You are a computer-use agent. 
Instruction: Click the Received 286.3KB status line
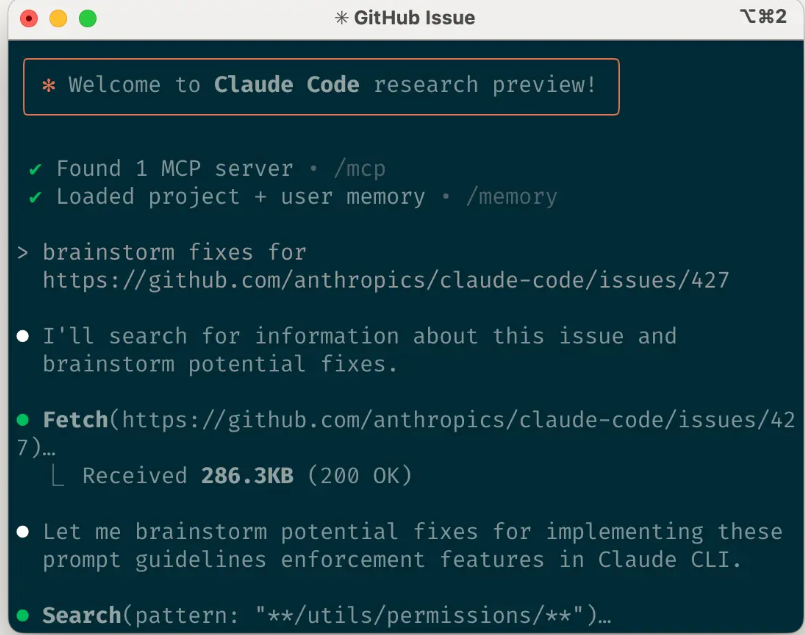point(247,476)
